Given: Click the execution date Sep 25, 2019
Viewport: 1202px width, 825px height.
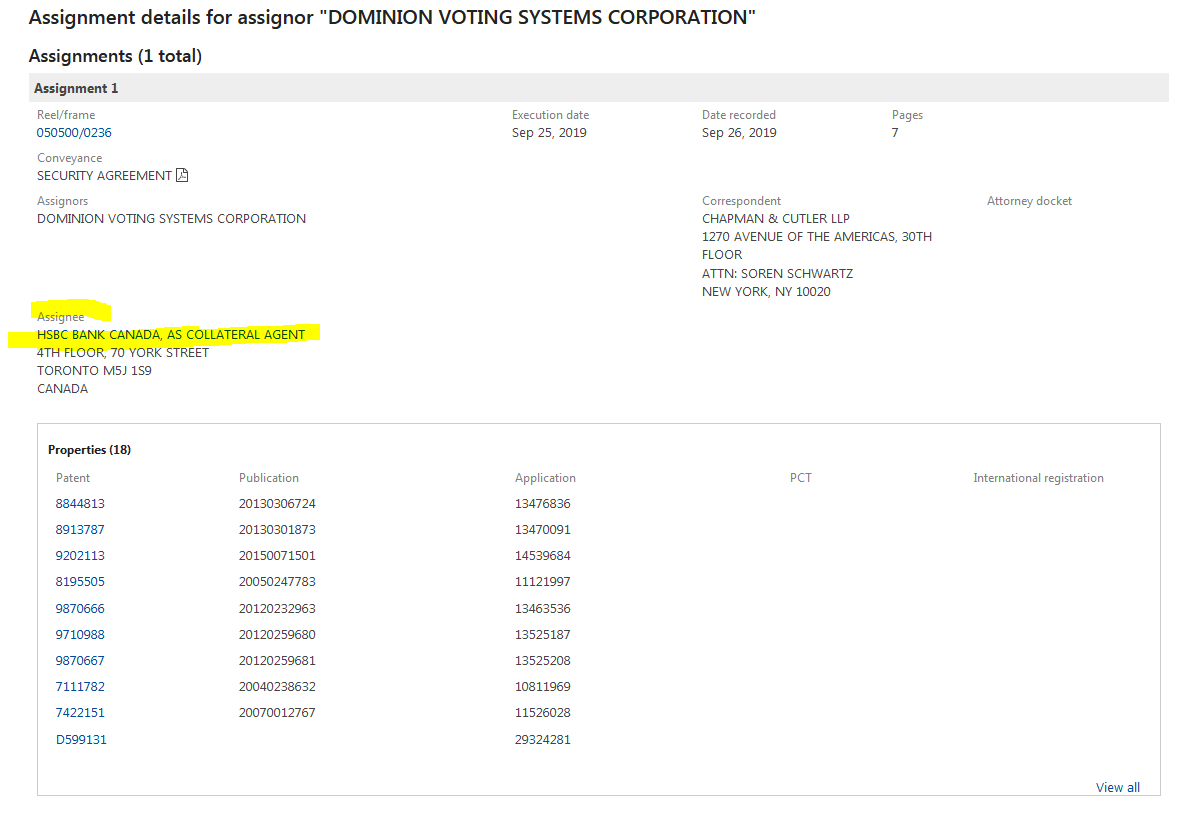Looking at the screenshot, I should pyautogui.click(x=549, y=133).
